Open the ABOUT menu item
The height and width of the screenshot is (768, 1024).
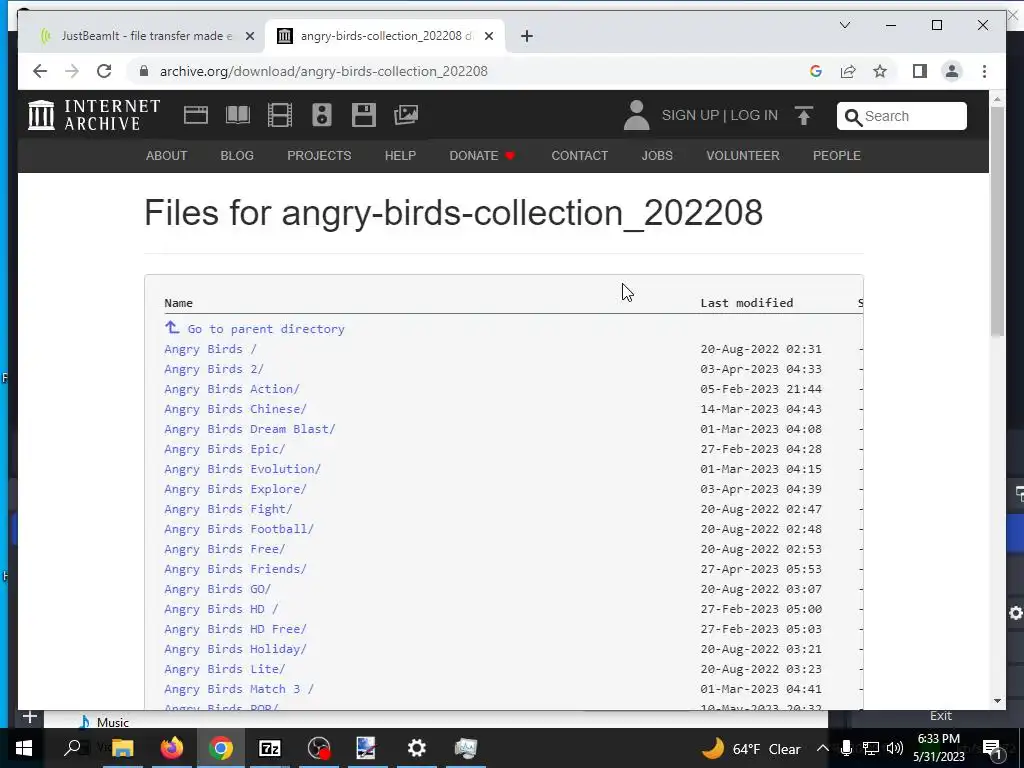coord(167,155)
